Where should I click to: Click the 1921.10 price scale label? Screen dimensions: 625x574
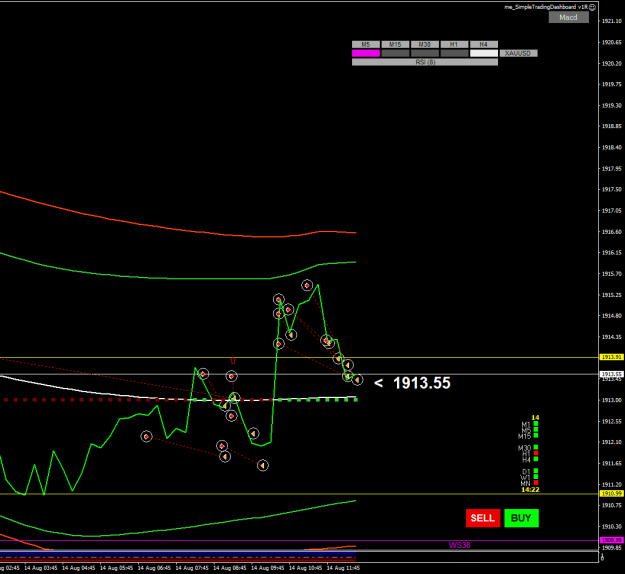click(x=611, y=21)
